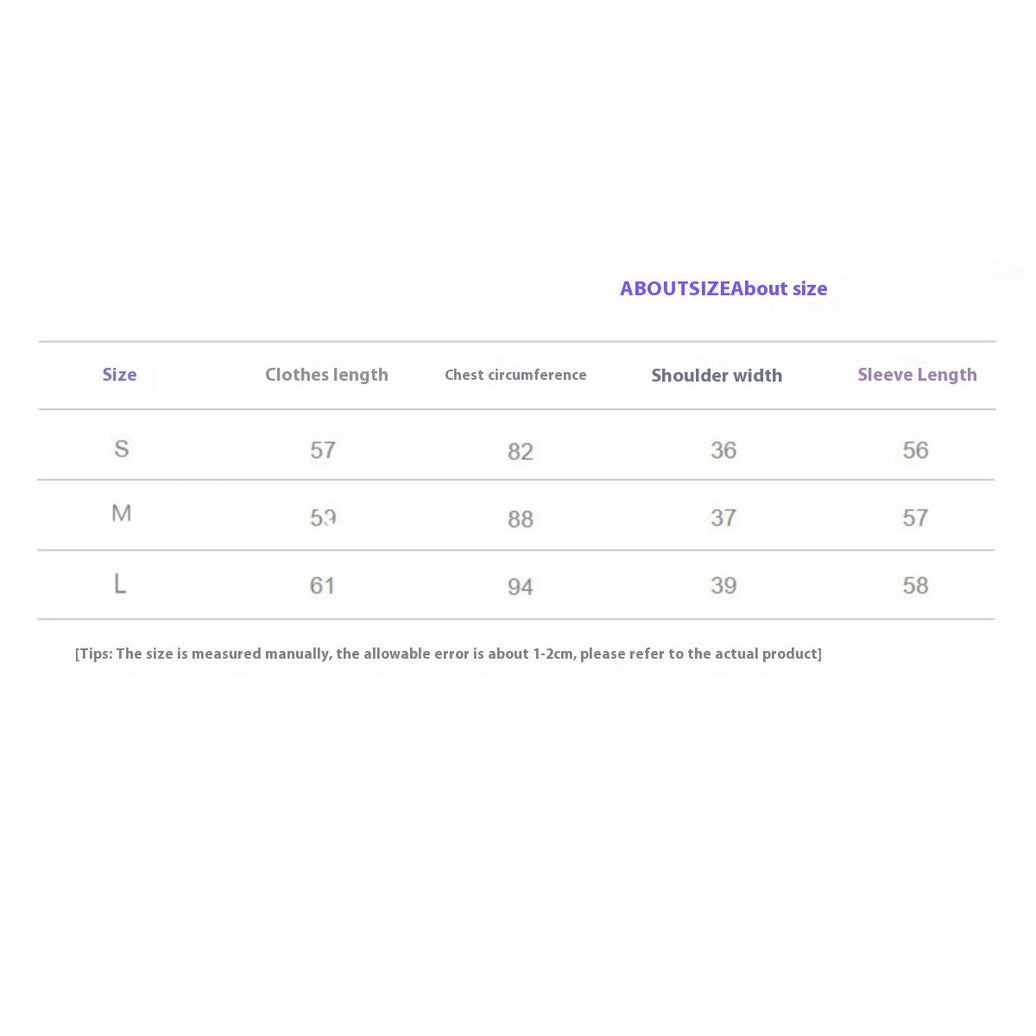Image resolution: width=1036 pixels, height=1036 pixels.
Task: Click shoulder width value 37
Action: click(723, 518)
